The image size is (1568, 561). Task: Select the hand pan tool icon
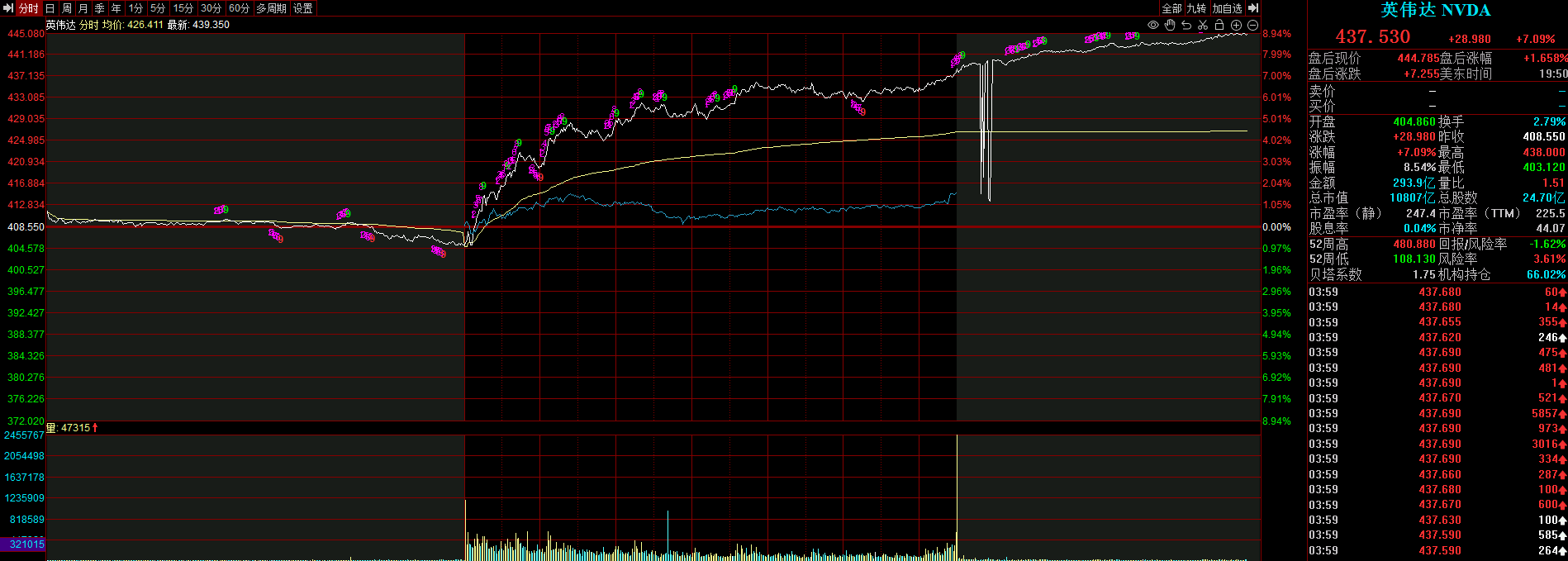pos(1170,25)
